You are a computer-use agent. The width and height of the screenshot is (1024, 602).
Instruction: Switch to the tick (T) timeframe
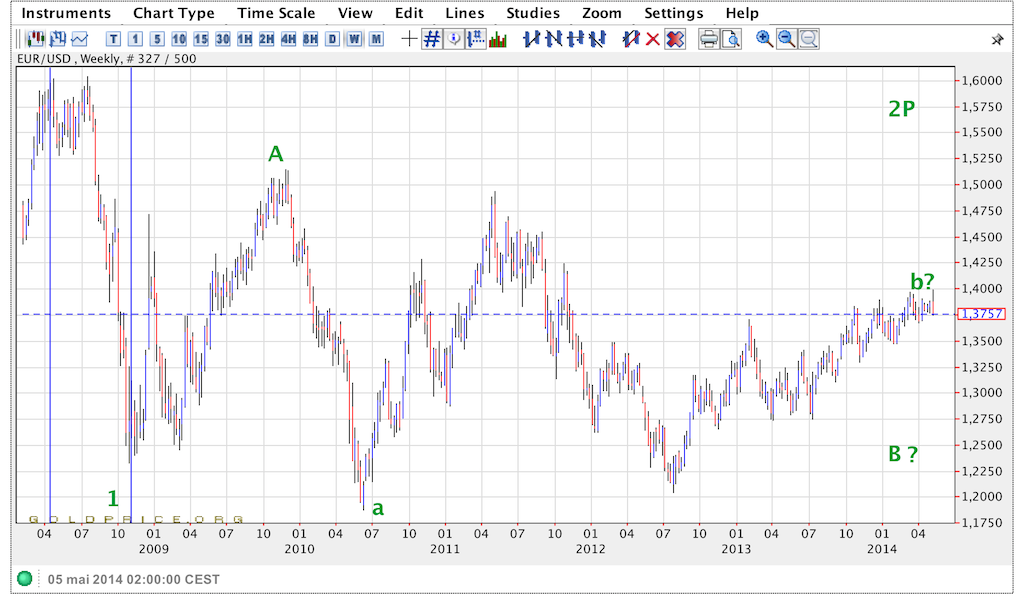tap(114, 39)
